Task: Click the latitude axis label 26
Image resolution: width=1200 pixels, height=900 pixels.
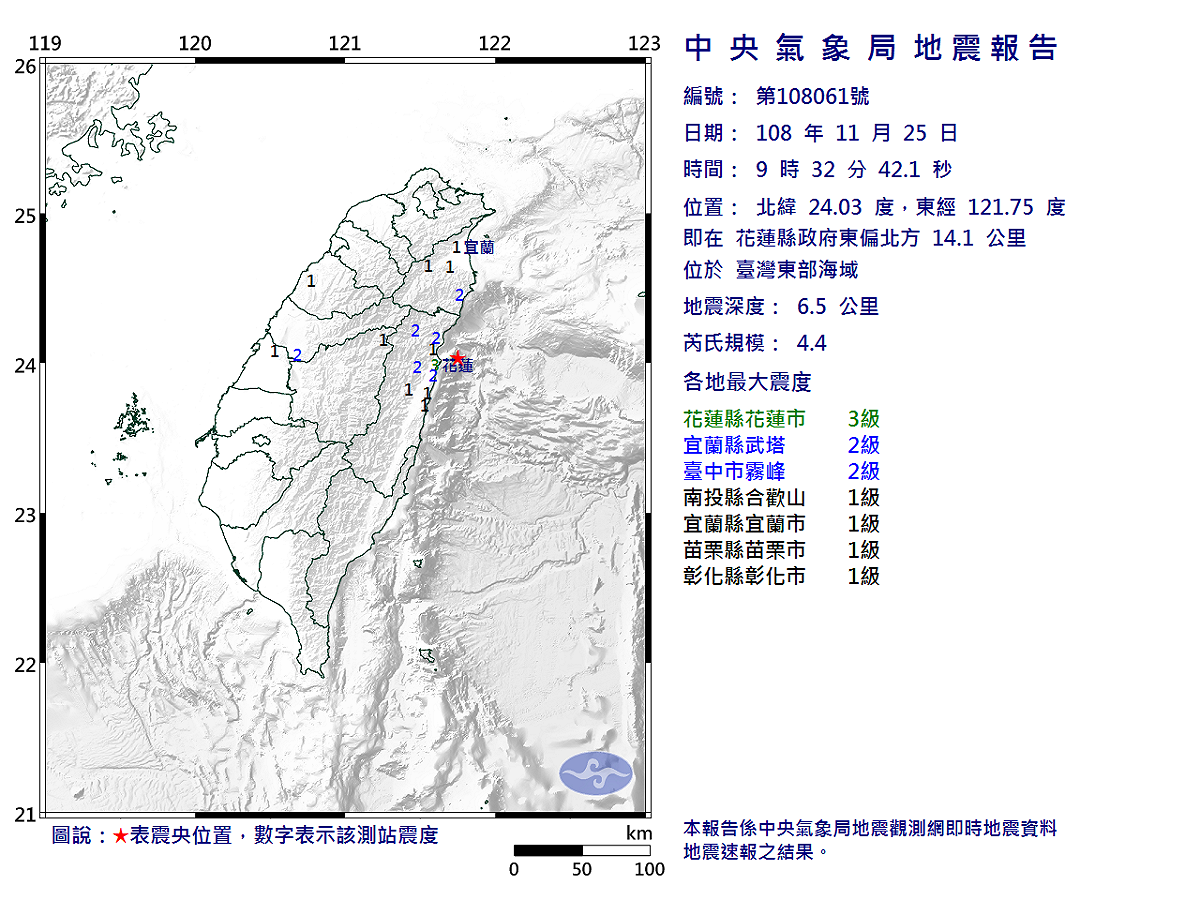Action: pyautogui.click(x=26, y=67)
